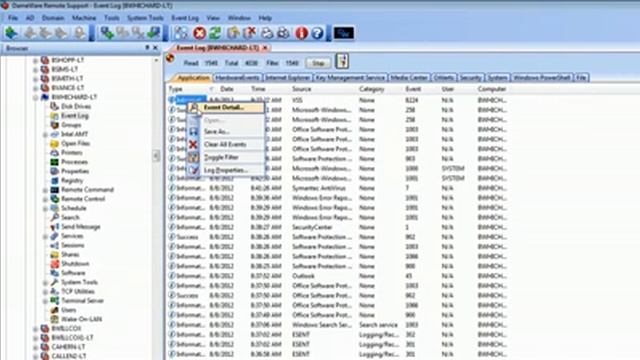Expand the TCP Utilities node
Viewport: 640px width, 360px height.
click(x=45, y=291)
